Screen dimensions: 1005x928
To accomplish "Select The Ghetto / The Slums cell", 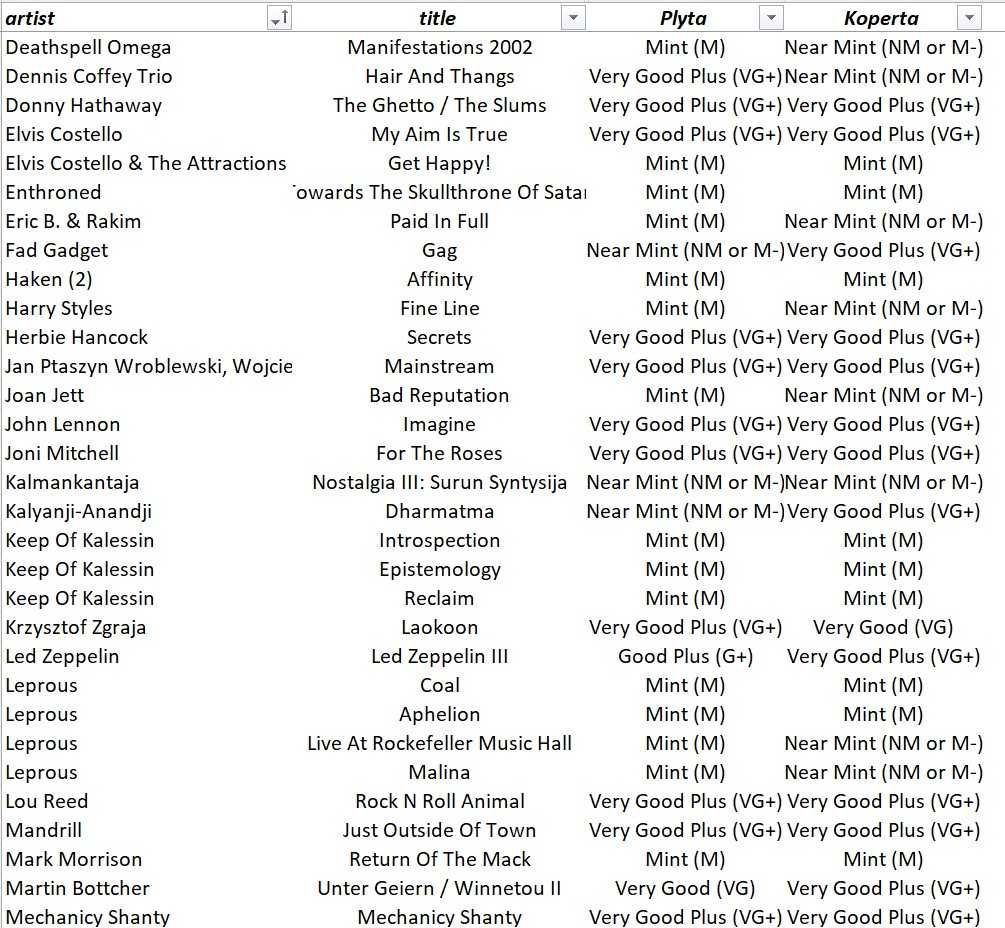I will [x=440, y=105].
